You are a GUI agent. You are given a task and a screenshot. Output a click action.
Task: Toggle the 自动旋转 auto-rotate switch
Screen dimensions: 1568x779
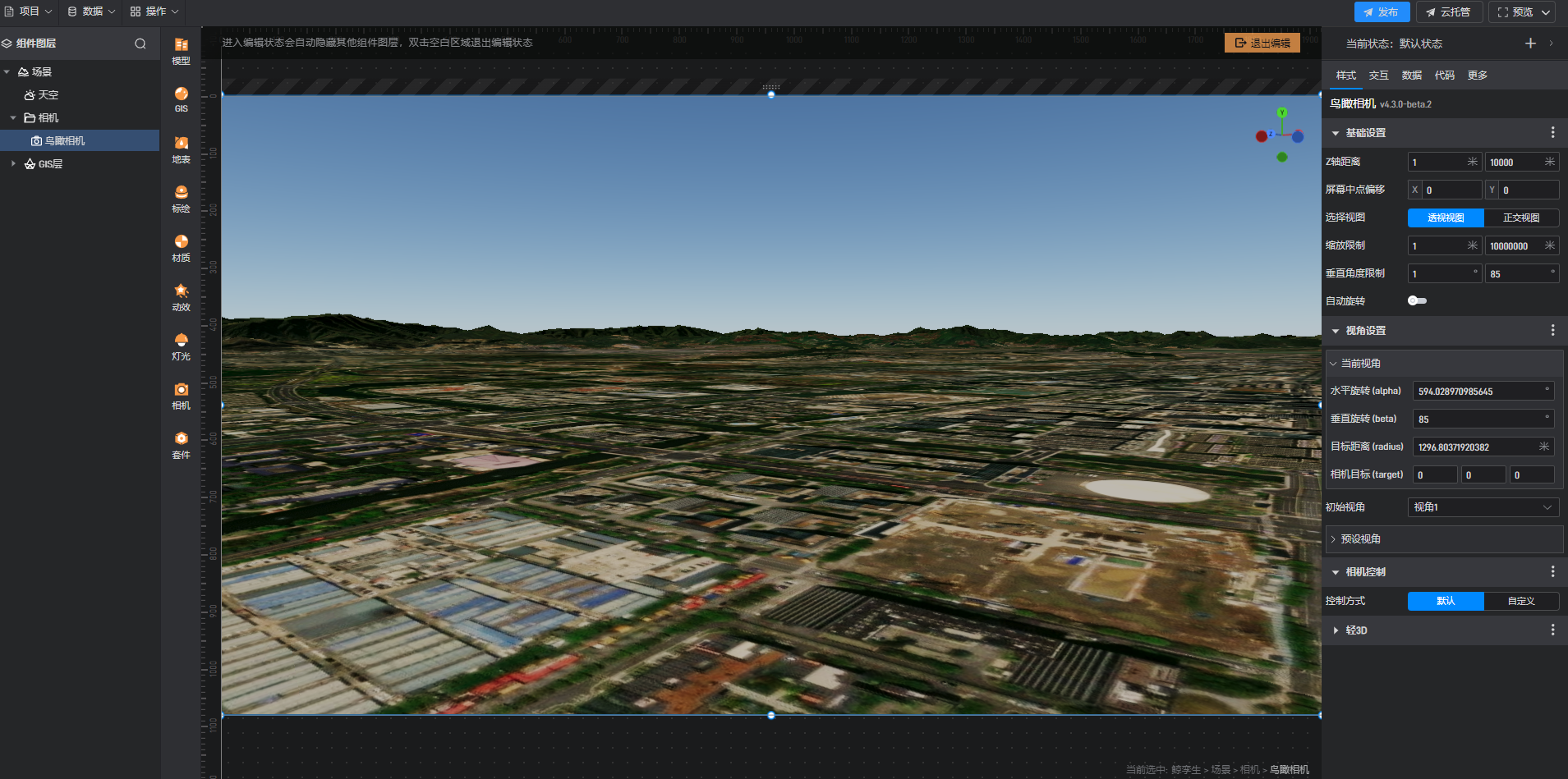[1417, 300]
